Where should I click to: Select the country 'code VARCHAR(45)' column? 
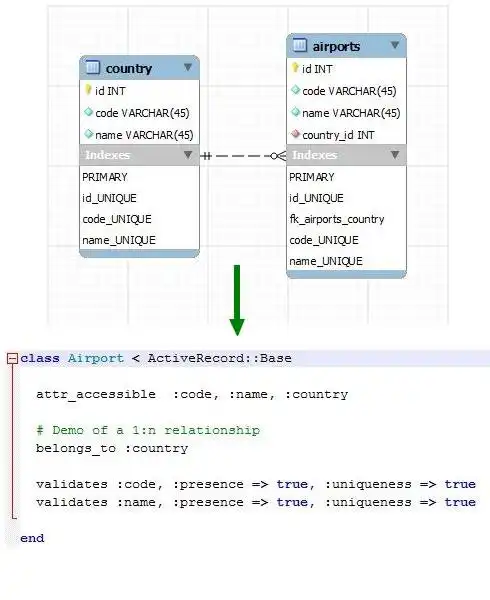click(x=140, y=113)
